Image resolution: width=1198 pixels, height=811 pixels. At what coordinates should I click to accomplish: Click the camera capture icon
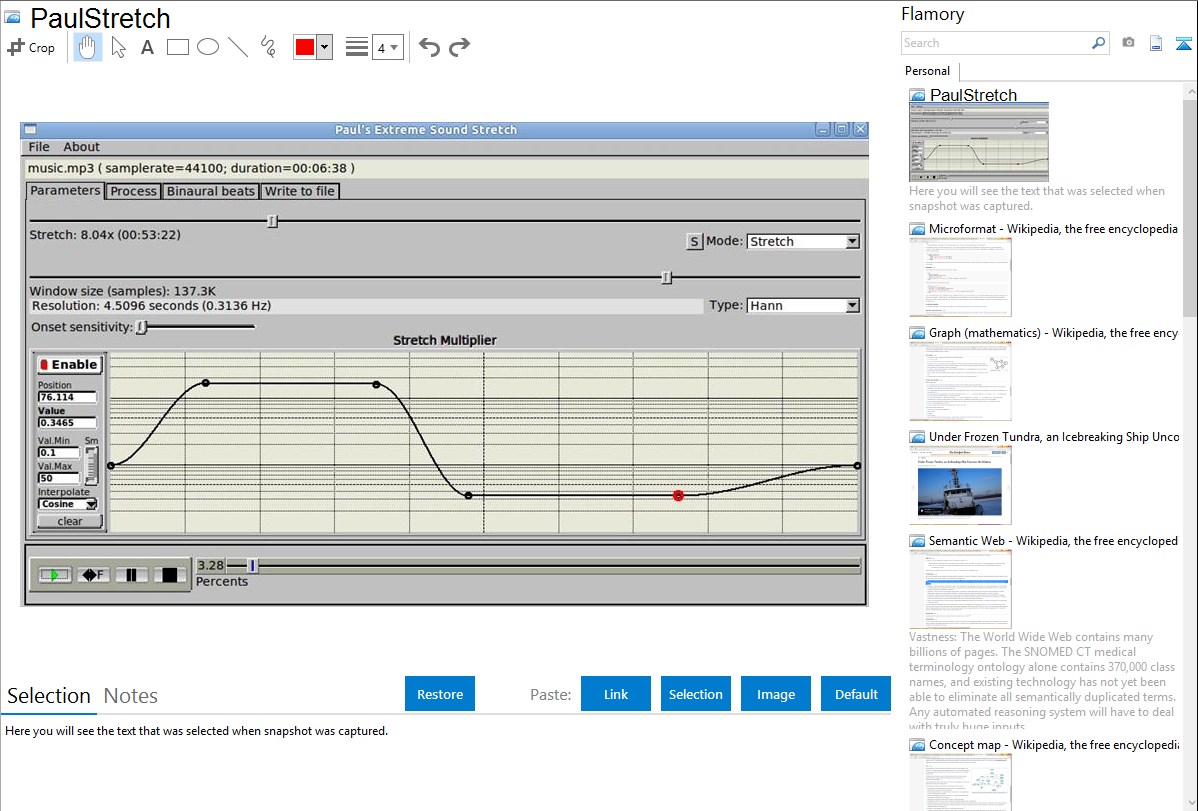(1128, 43)
